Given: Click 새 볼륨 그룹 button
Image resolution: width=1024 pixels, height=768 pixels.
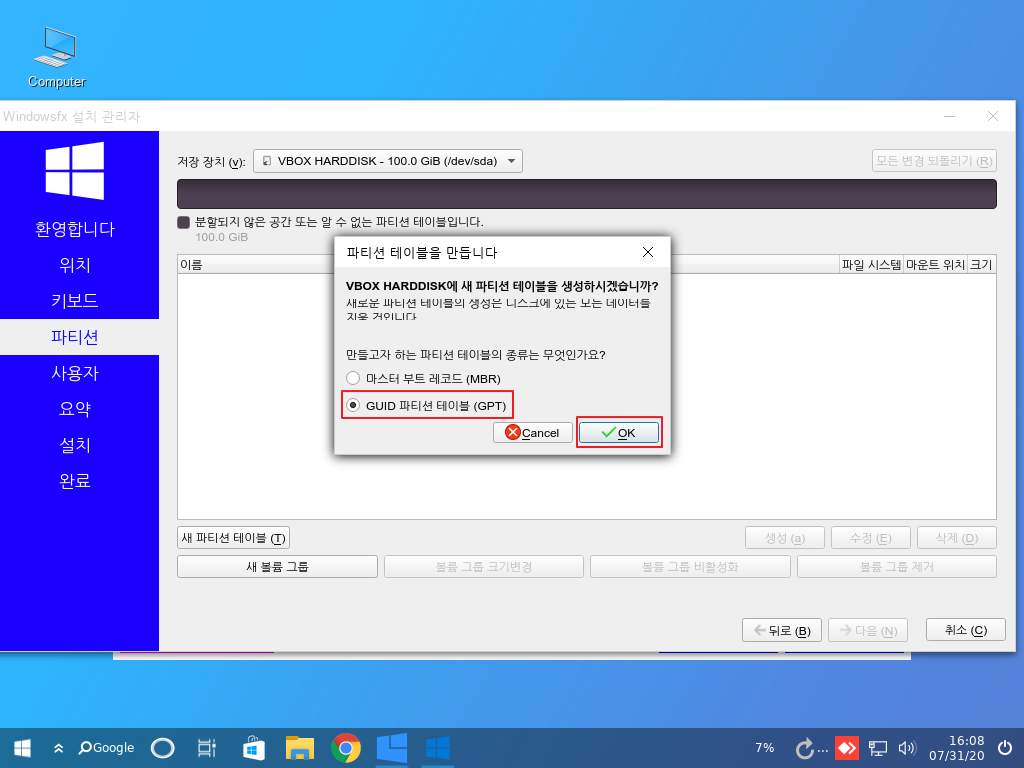Looking at the screenshot, I should click(x=277, y=567).
